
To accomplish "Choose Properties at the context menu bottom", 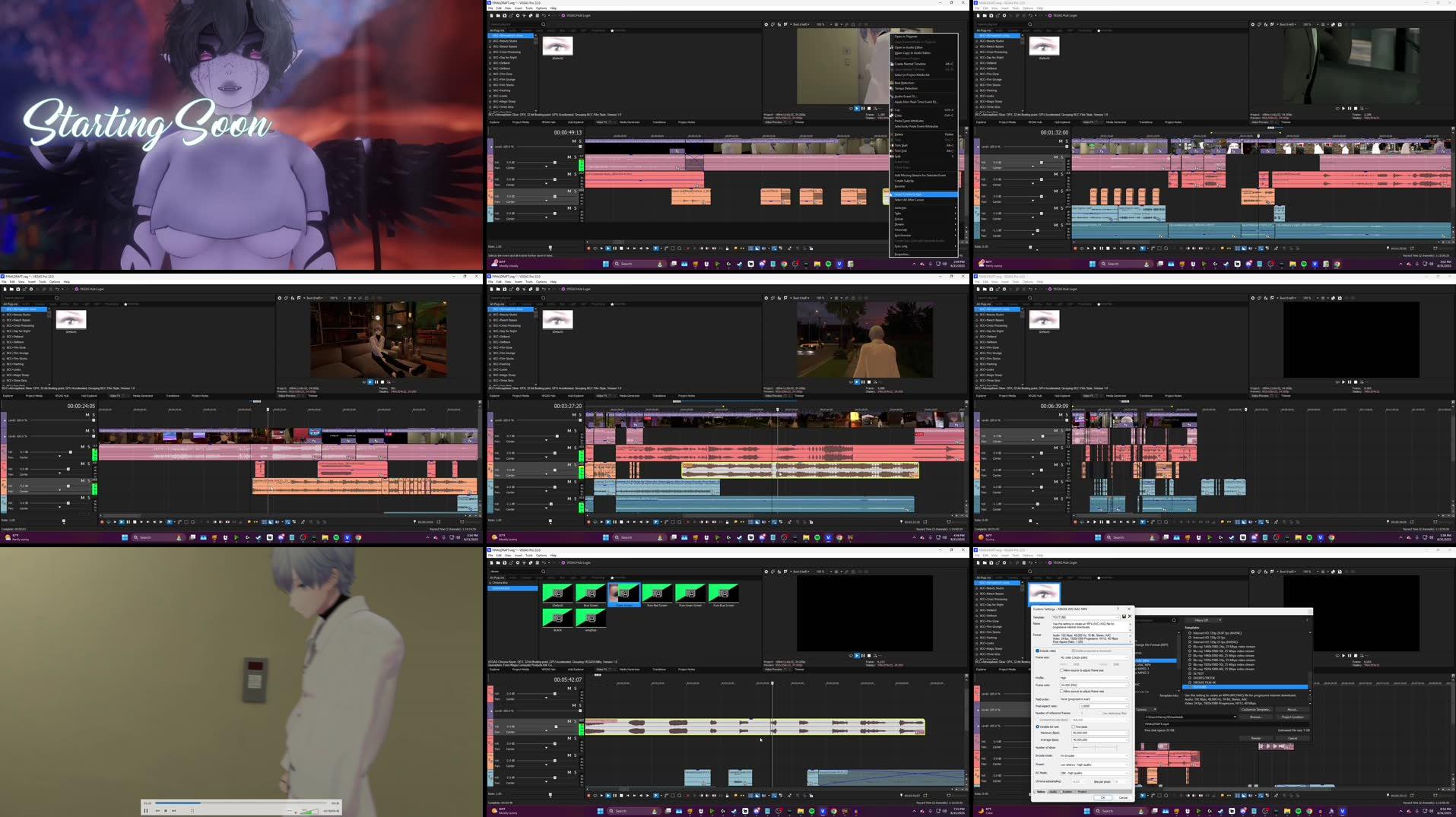I will [x=924, y=255].
